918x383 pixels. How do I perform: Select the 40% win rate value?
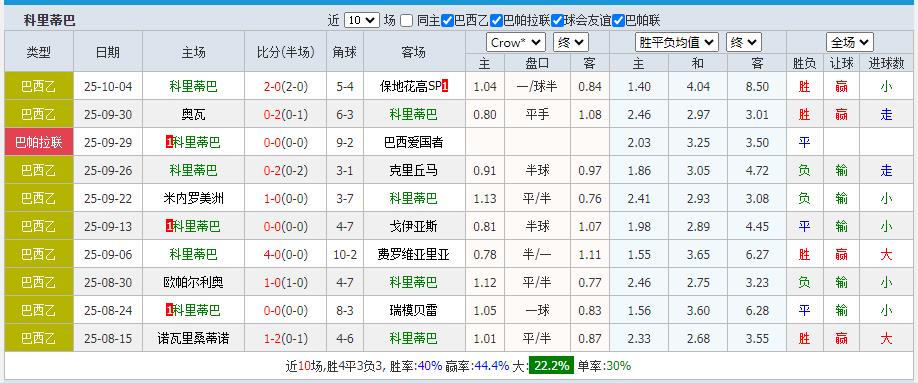click(430, 366)
